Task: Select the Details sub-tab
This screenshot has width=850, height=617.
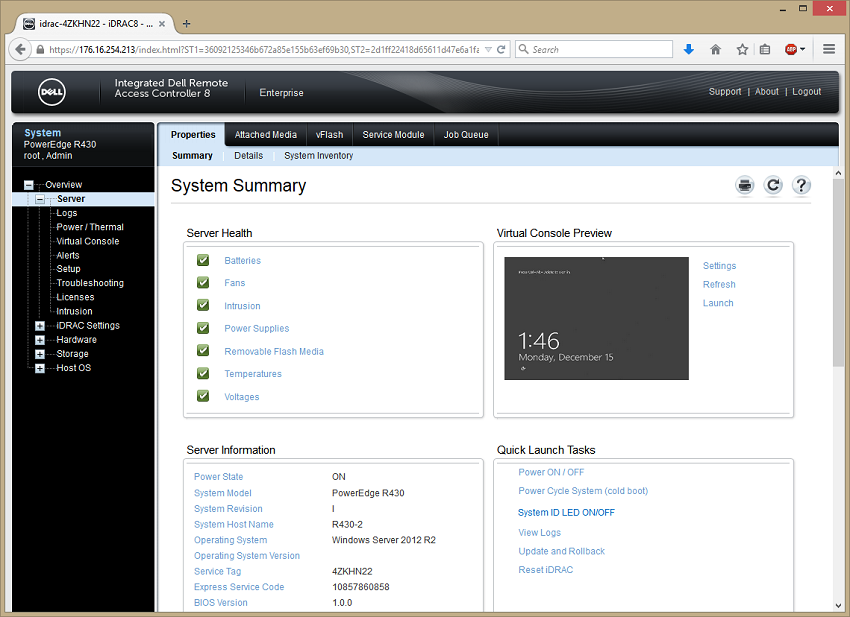Action: (x=248, y=156)
